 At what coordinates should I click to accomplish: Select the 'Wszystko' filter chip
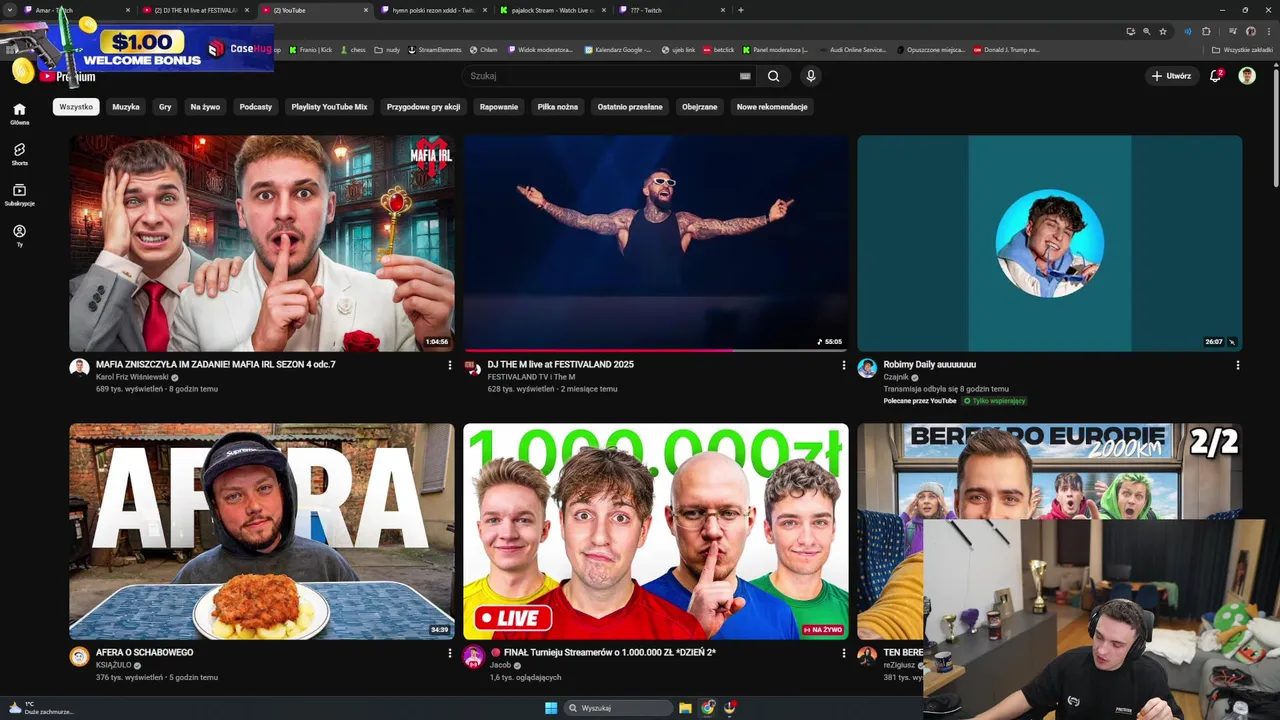click(76, 107)
